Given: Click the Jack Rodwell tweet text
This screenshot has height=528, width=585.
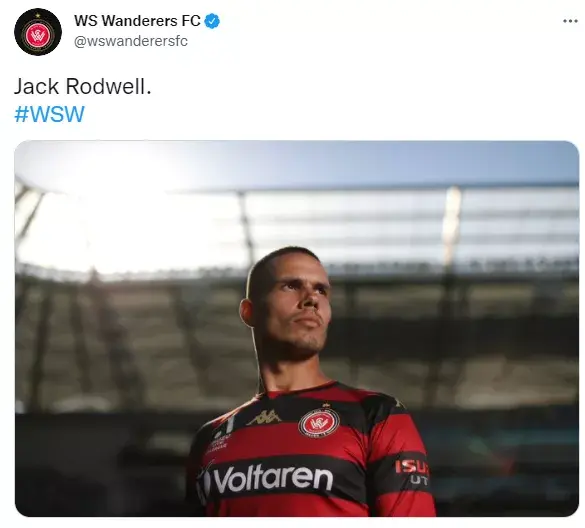Looking at the screenshot, I should click(82, 87).
